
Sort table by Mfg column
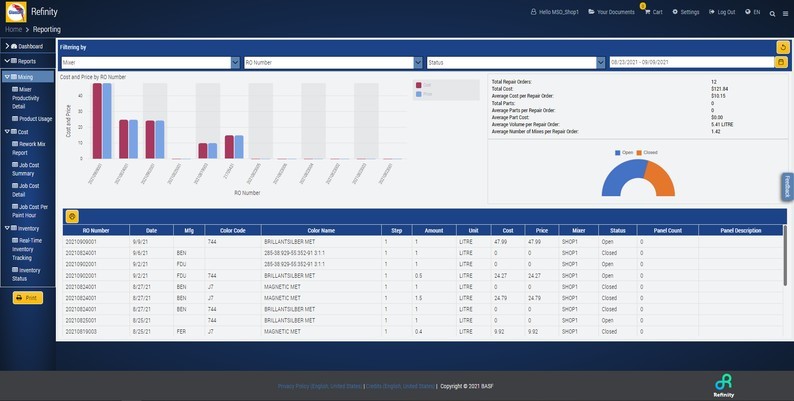189,230
